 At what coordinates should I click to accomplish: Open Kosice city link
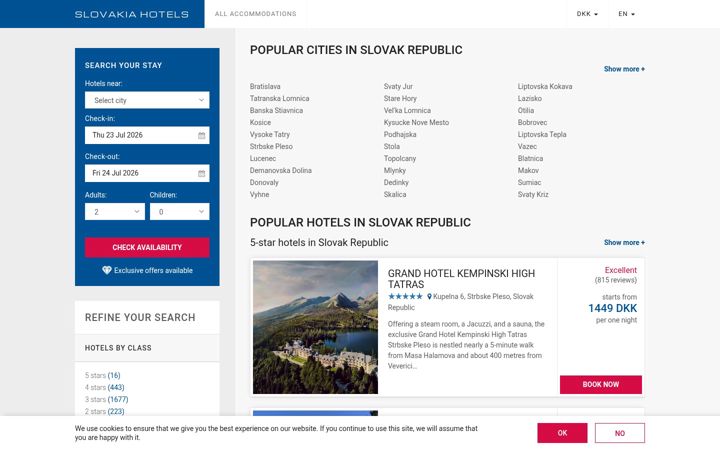pos(260,122)
